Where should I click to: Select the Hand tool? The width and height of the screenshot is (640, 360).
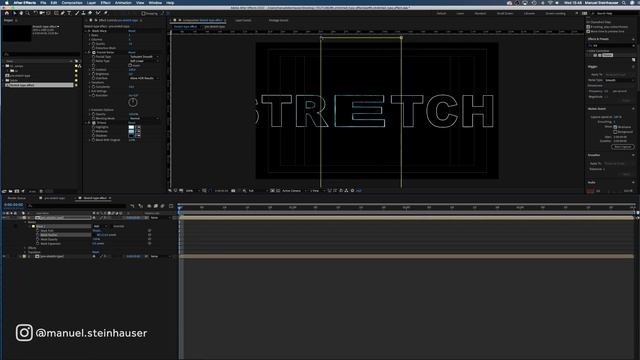tap(21, 13)
